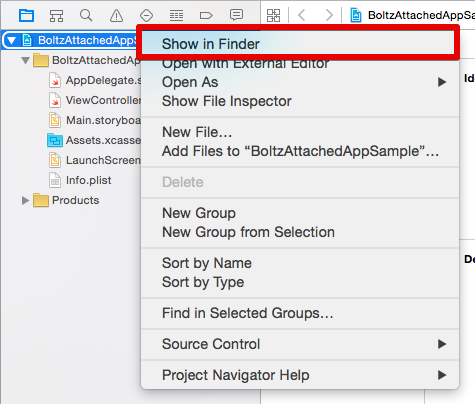
Task: Go back with the left chevron
Action: 302,15
